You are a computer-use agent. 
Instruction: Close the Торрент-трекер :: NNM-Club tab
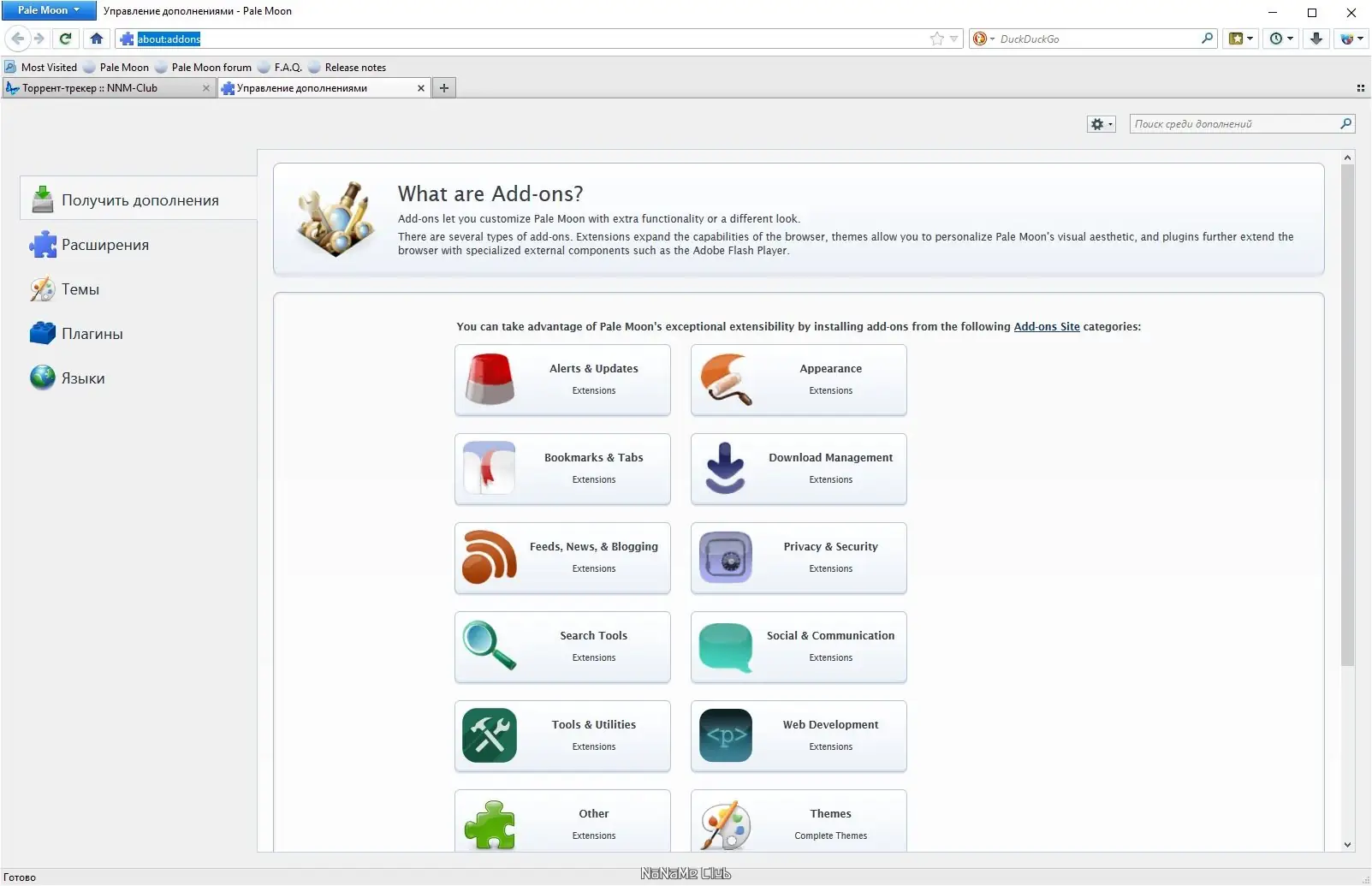tap(205, 88)
